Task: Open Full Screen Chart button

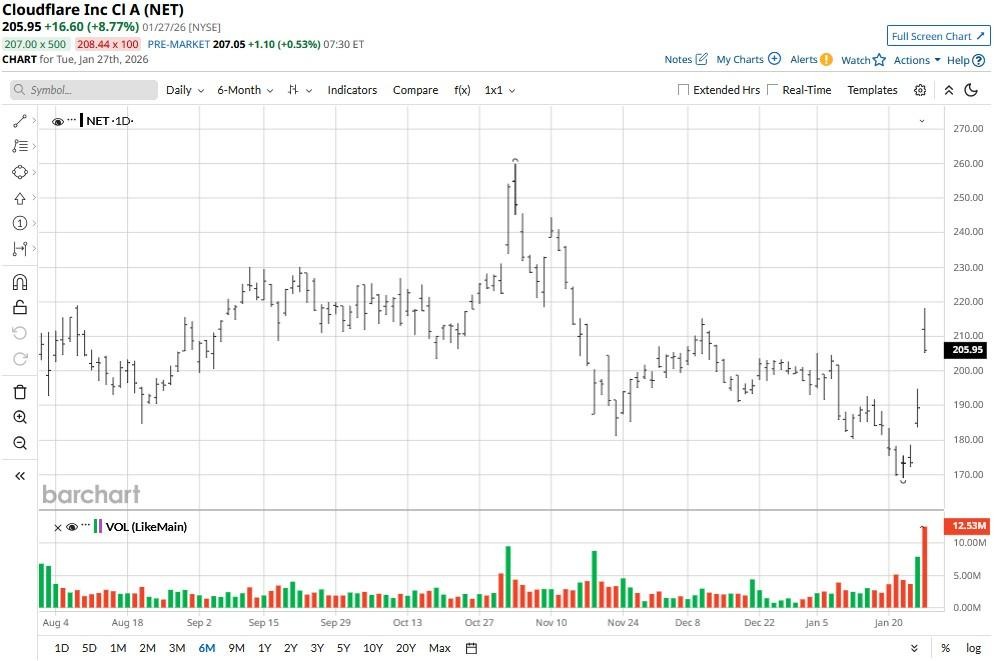Action: (x=938, y=36)
